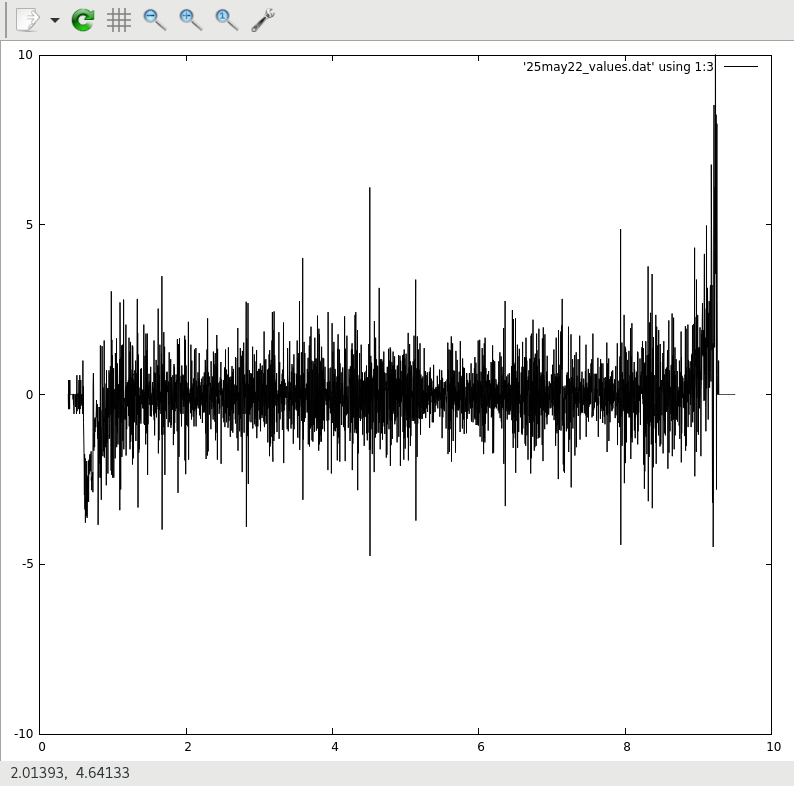Click the y-axis tick label -10
This screenshot has width=794, height=786.
pos(23,733)
